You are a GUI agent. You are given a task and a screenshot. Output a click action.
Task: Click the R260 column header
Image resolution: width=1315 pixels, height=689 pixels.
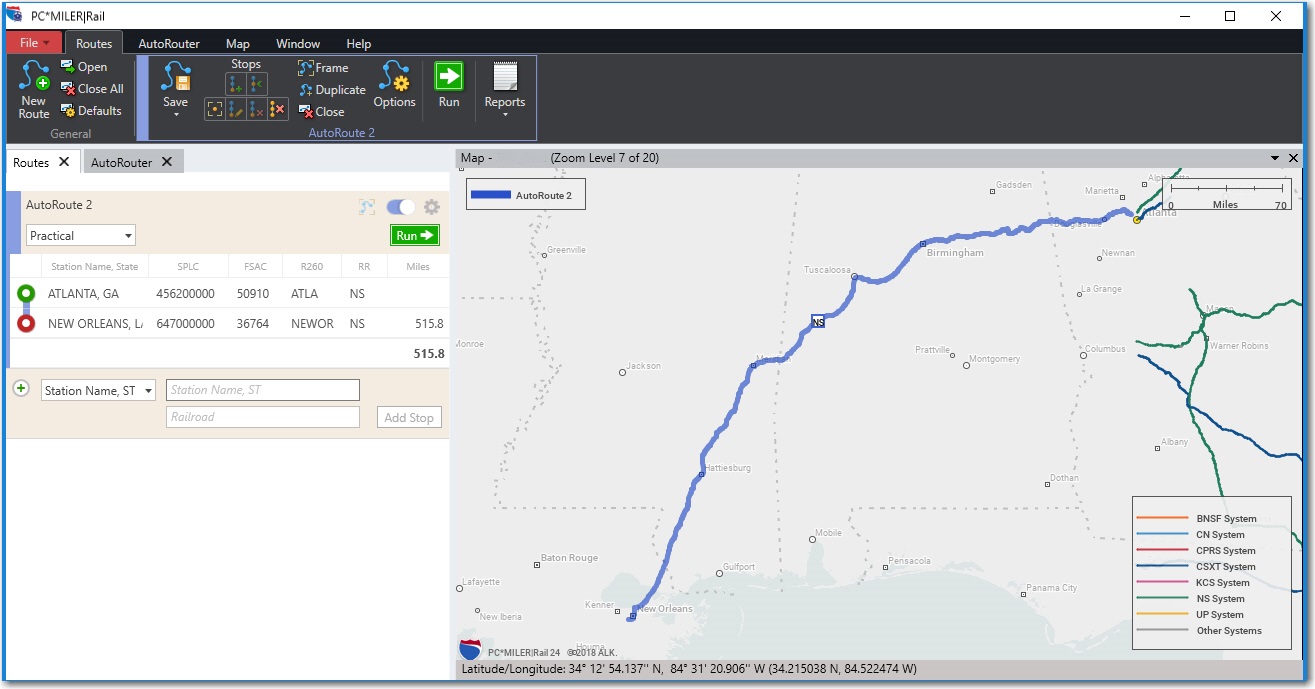point(311,267)
